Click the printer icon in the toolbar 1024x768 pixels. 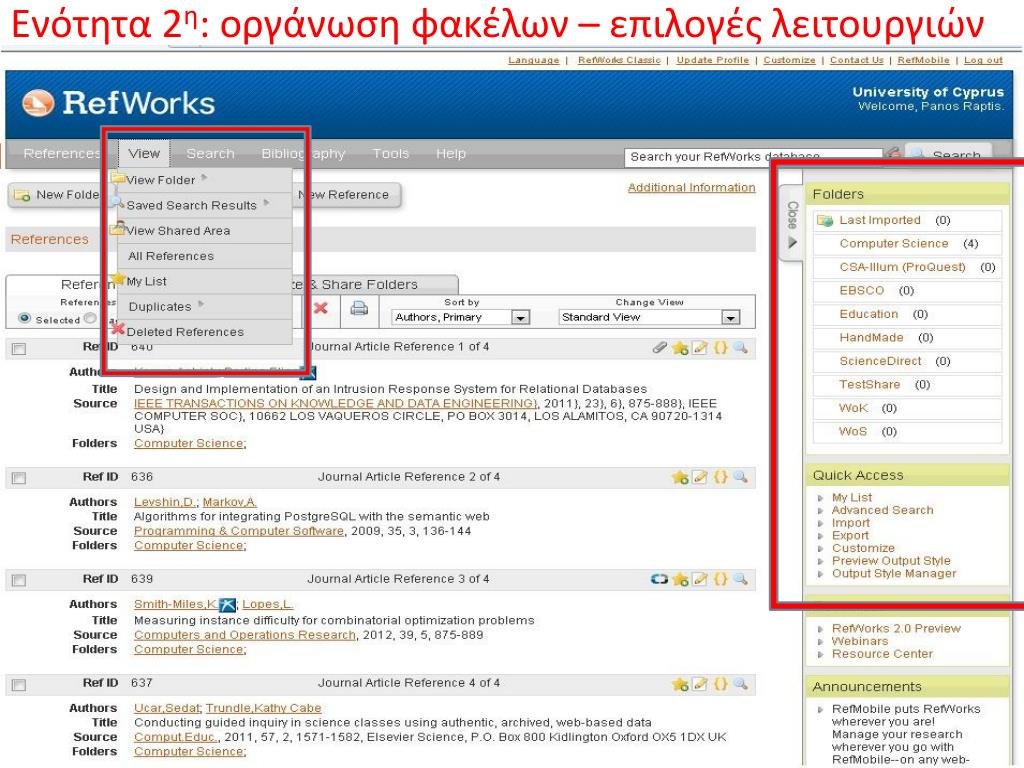(x=359, y=309)
